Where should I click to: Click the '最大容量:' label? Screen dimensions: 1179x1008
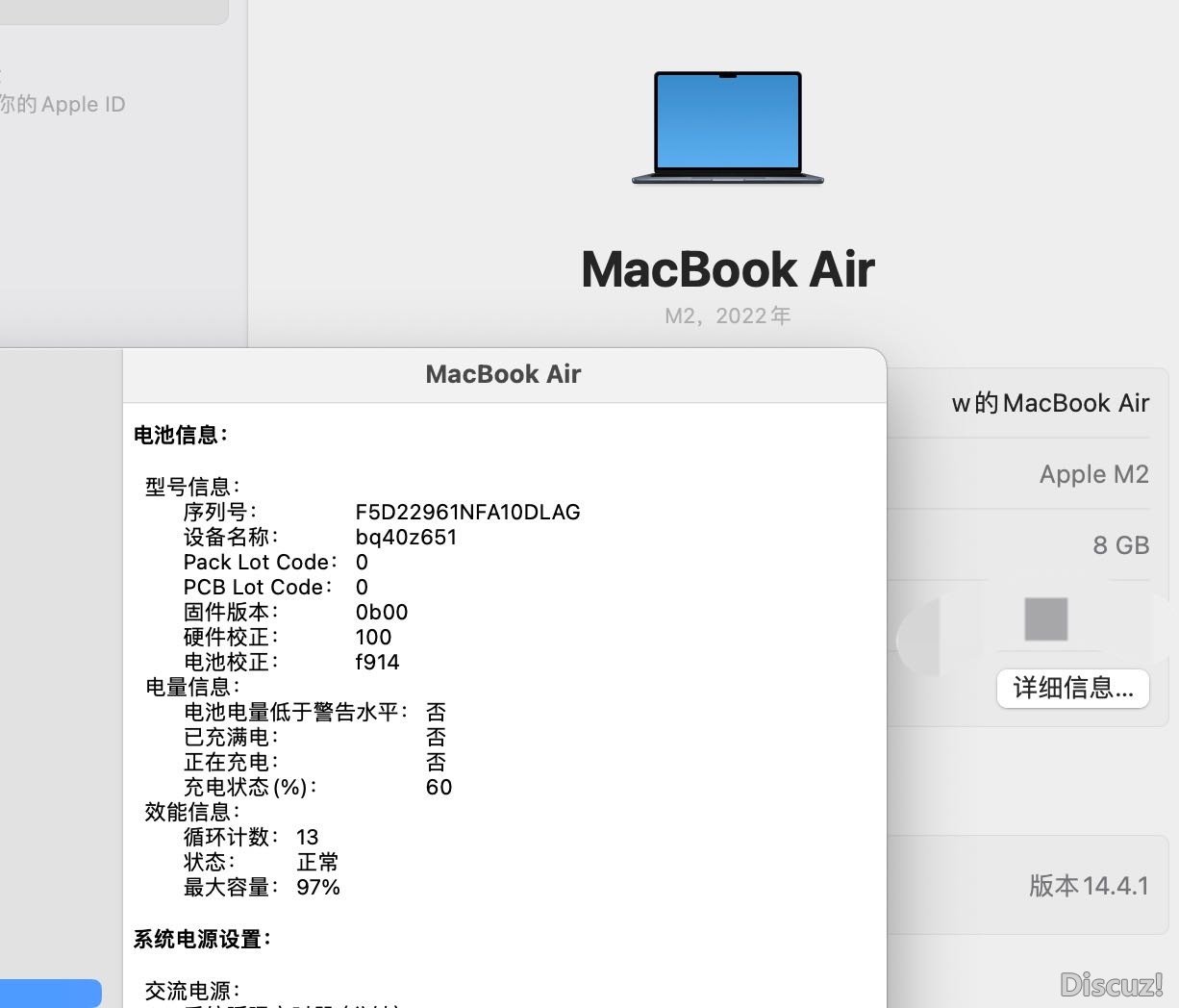pyautogui.click(x=232, y=887)
